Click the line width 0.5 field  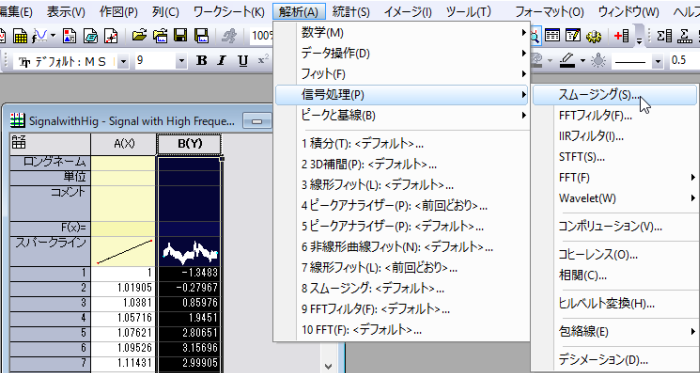click(x=684, y=60)
